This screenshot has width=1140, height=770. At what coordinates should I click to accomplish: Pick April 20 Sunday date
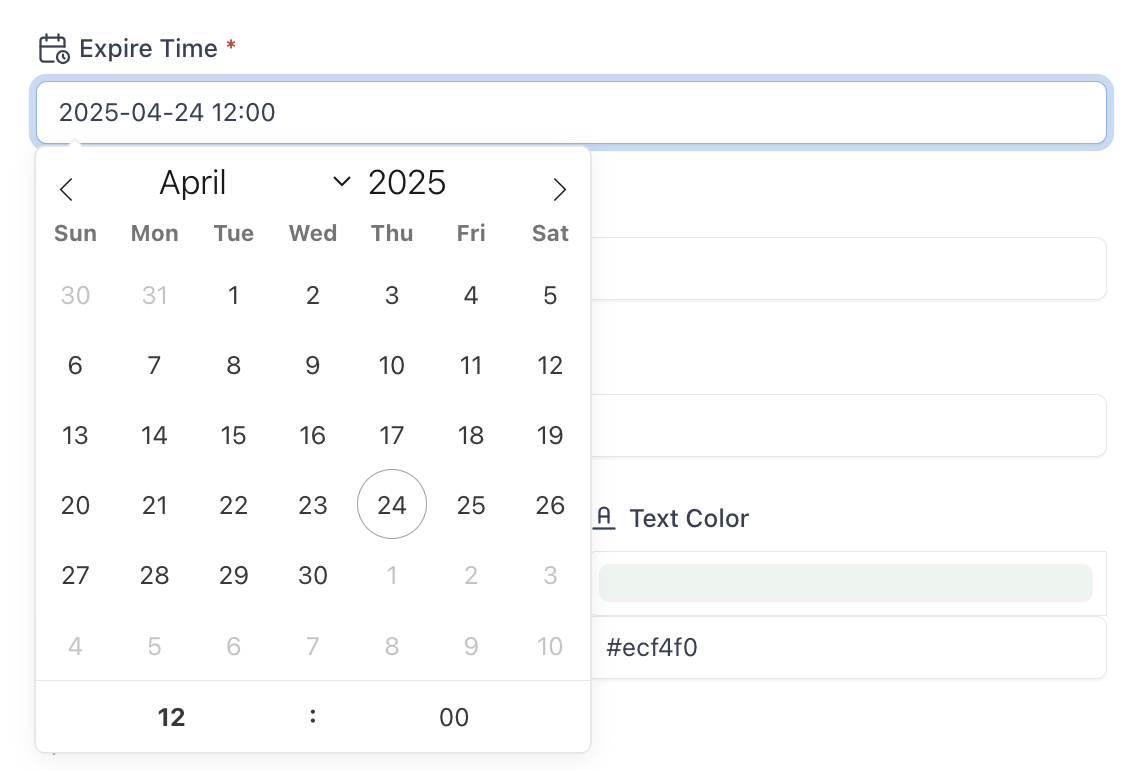pos(75,505)
